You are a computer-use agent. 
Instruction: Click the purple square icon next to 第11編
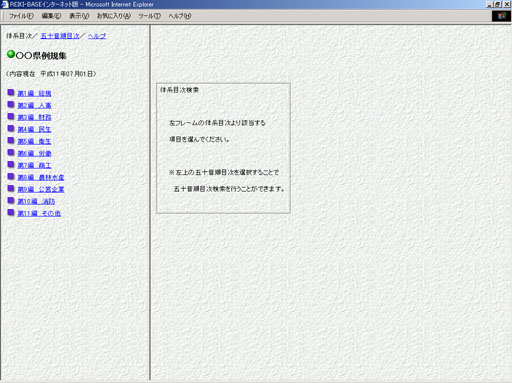pyautogui.click(x=11, y=213)
